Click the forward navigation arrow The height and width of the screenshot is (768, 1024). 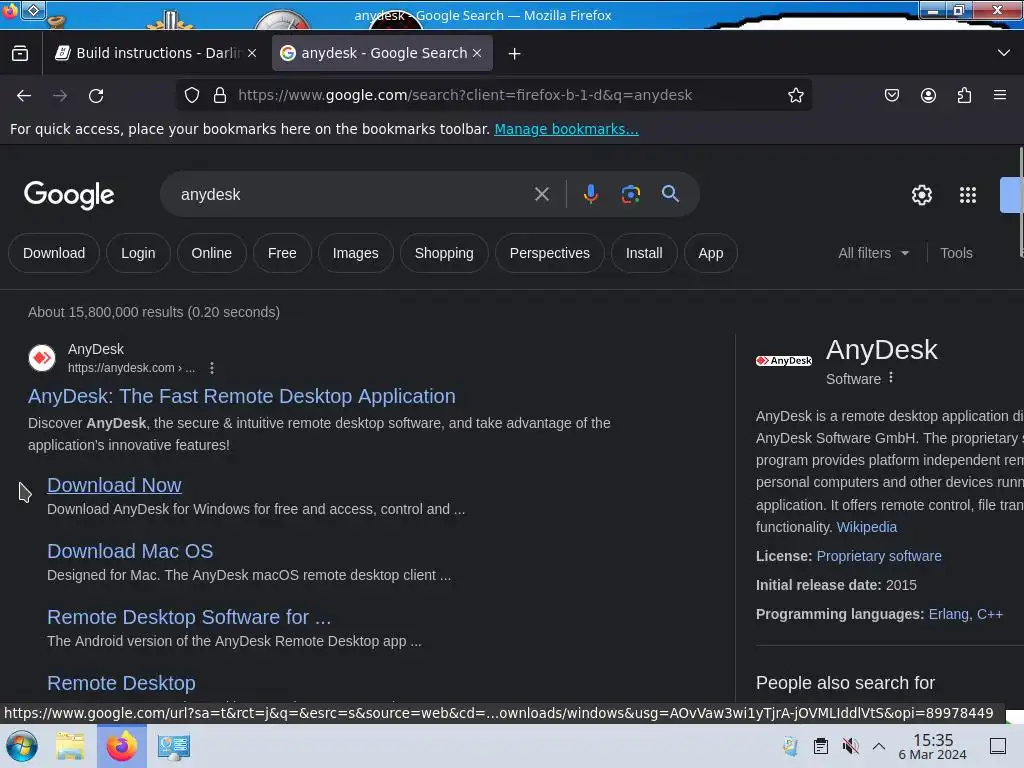tap(60, 95)
